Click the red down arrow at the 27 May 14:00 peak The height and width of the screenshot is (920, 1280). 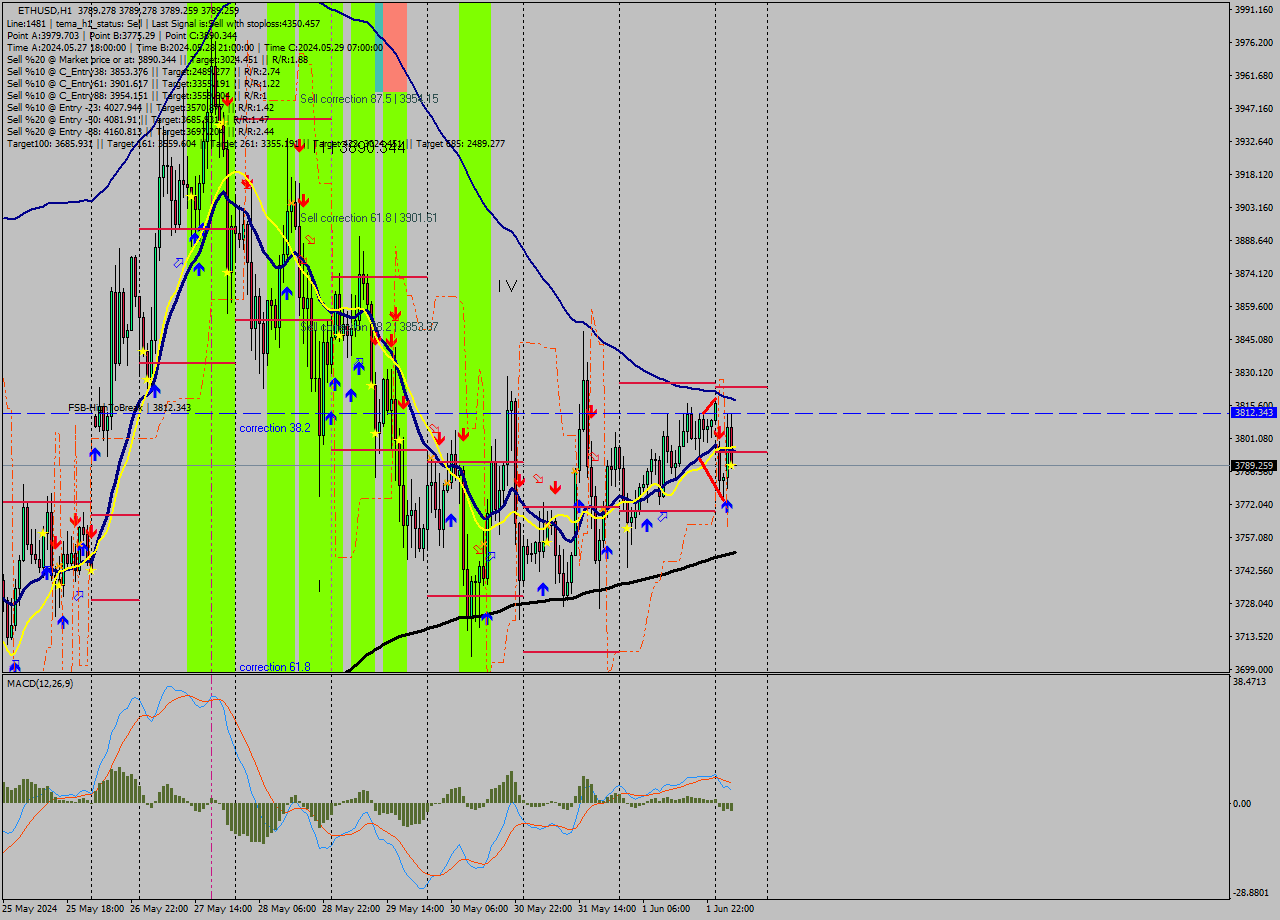(x=247, y=182)
